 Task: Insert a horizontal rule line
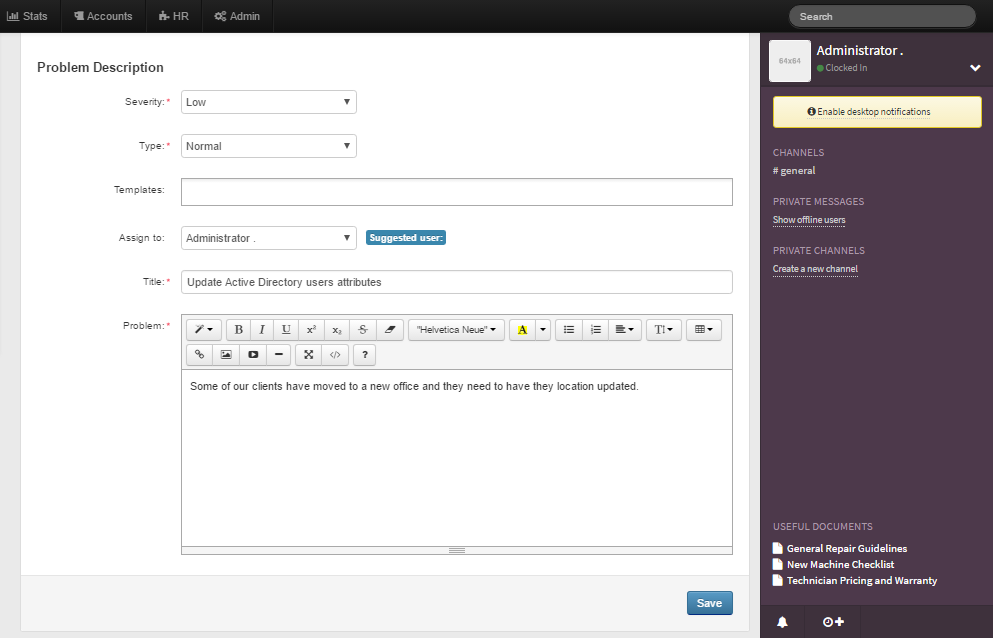(x=278, y=354)
